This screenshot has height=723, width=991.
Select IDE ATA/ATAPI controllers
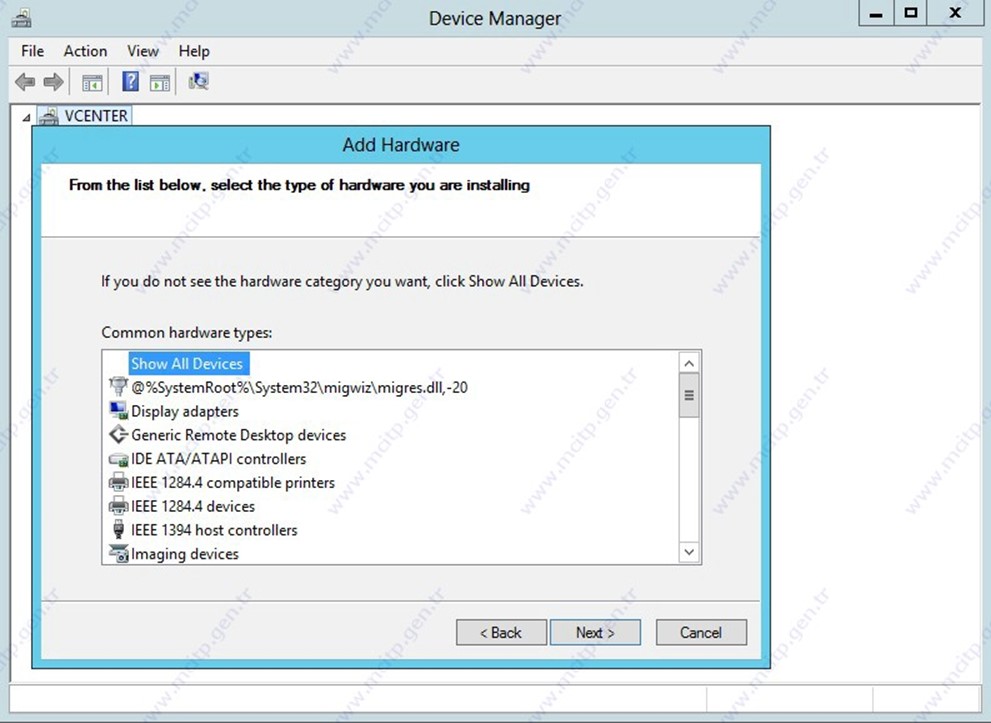point(218,459)
